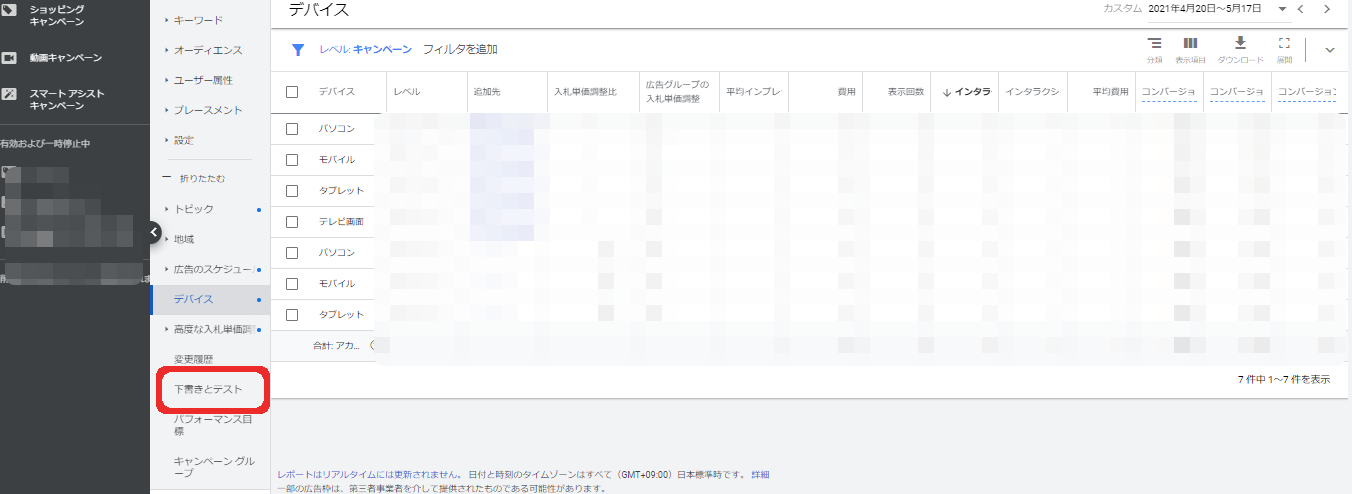Screen dimensions: 1352x494
Task: Click the 詳細 link in footer
Action: 761,475
